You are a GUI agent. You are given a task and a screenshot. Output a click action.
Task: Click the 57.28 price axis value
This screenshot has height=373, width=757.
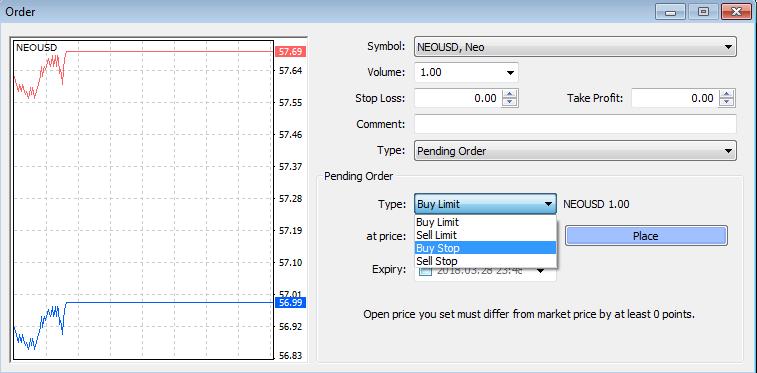click(291, 199)
